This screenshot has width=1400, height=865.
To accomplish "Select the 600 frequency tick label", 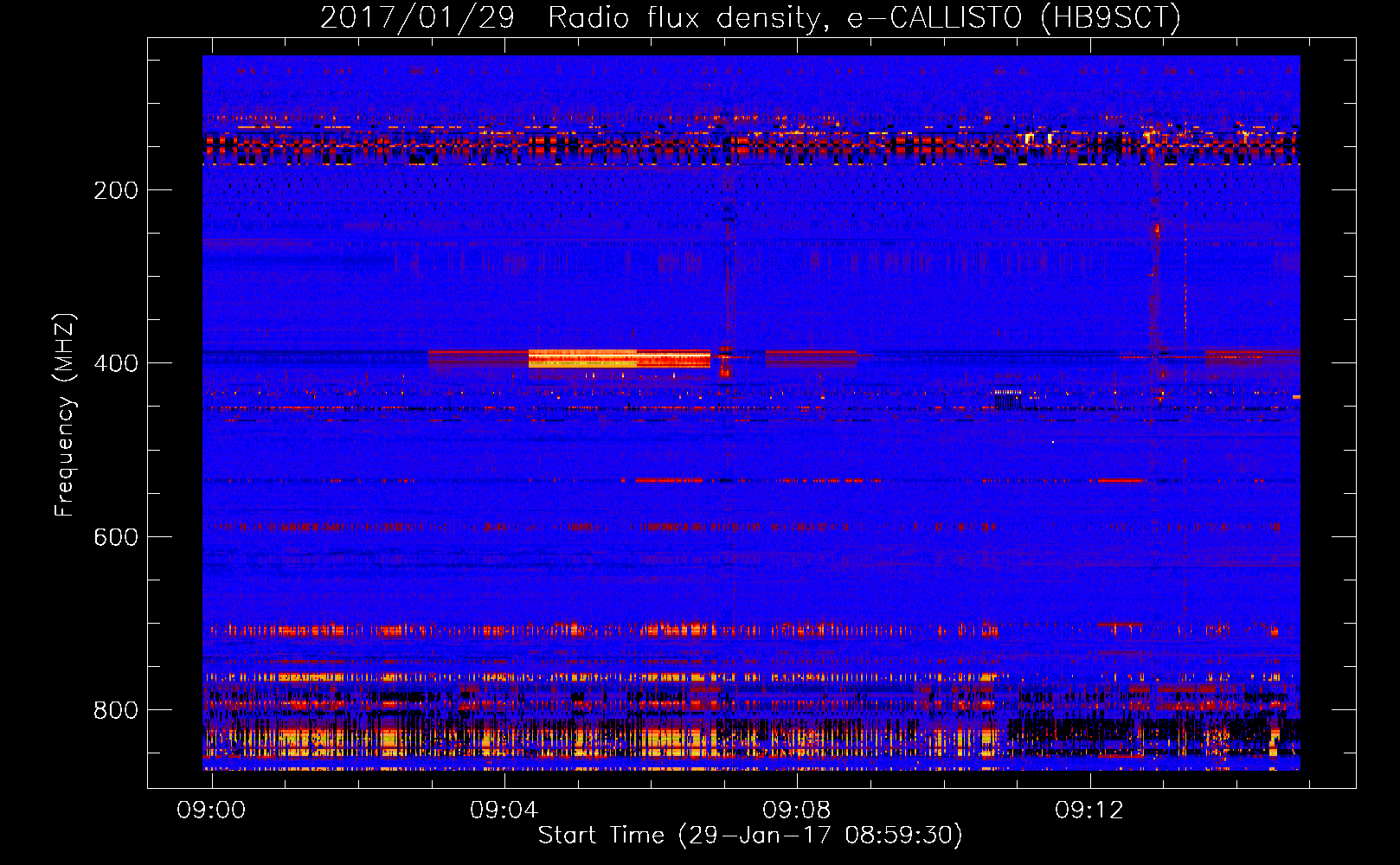I will click(116, 537).
